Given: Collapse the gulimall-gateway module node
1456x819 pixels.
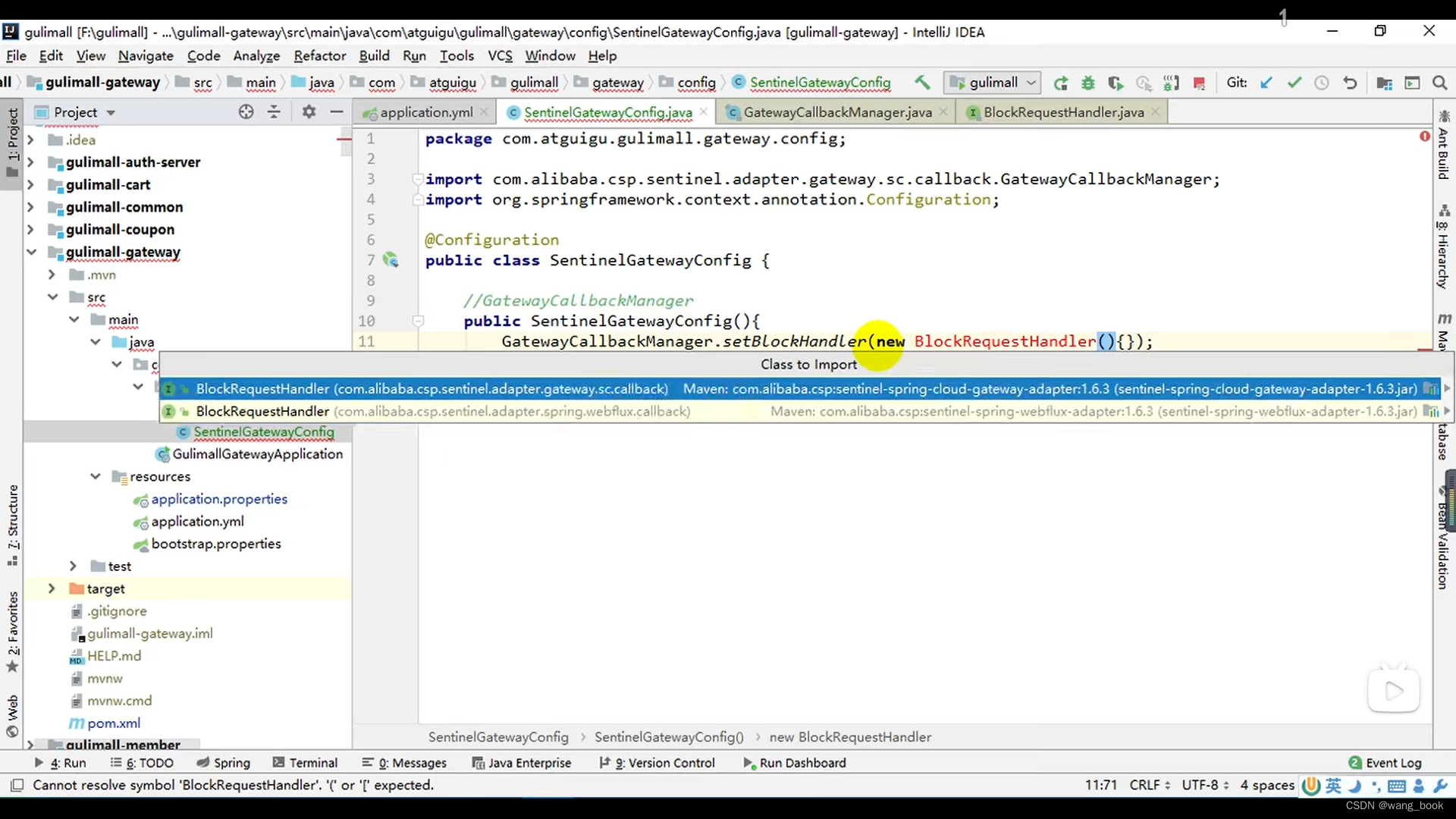Looking at the screenshot, I should pos(31,252).
